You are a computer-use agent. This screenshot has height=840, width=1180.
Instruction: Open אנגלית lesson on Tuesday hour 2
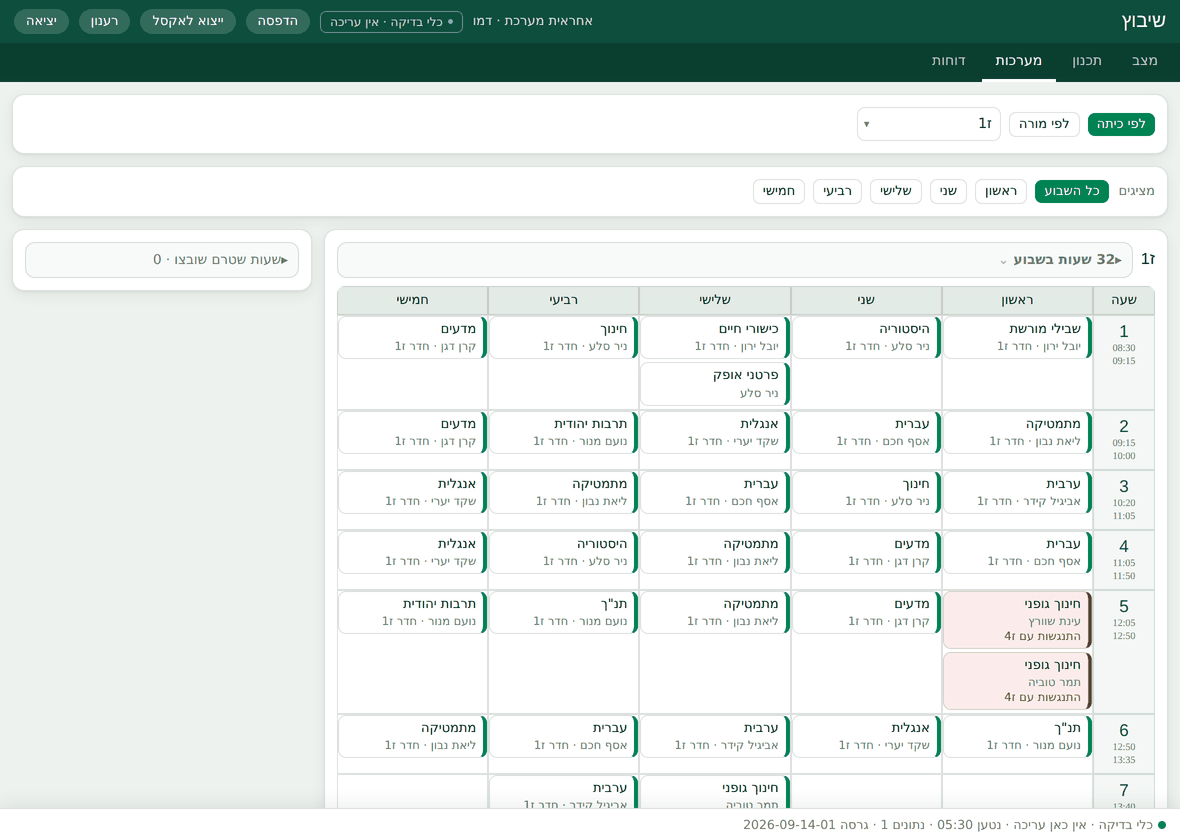715,432
